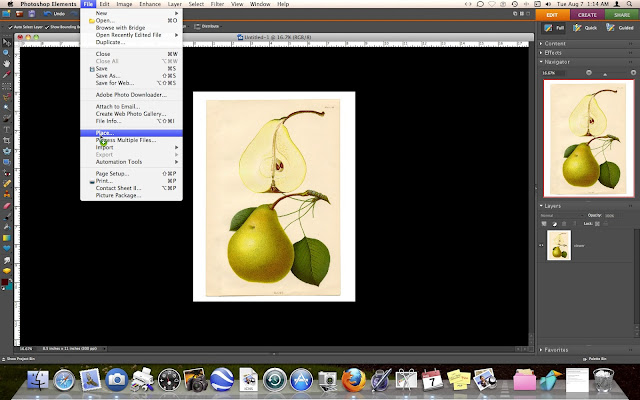Select the Hand tool
This screenshot has height=400, width=640.
(x=7, y=64)
